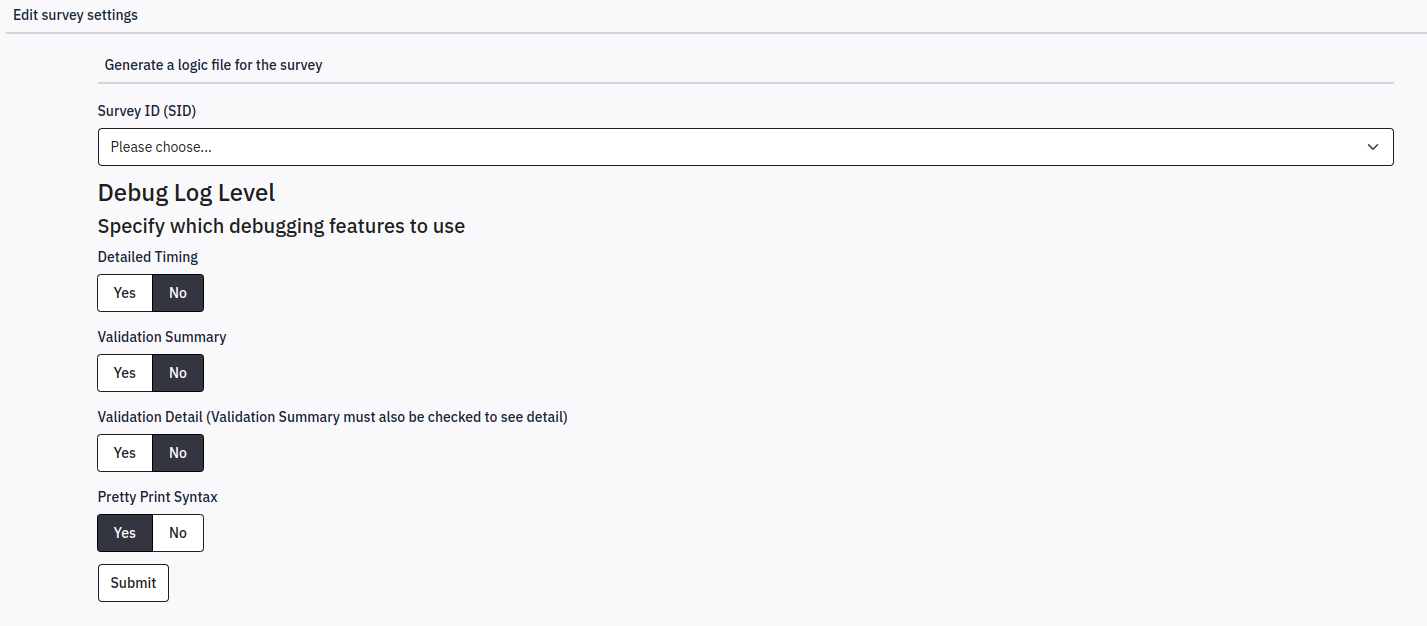Turn on Validation Summary with Yes
The height and width of the screenshot is (626, 1427).
(125, 373)
